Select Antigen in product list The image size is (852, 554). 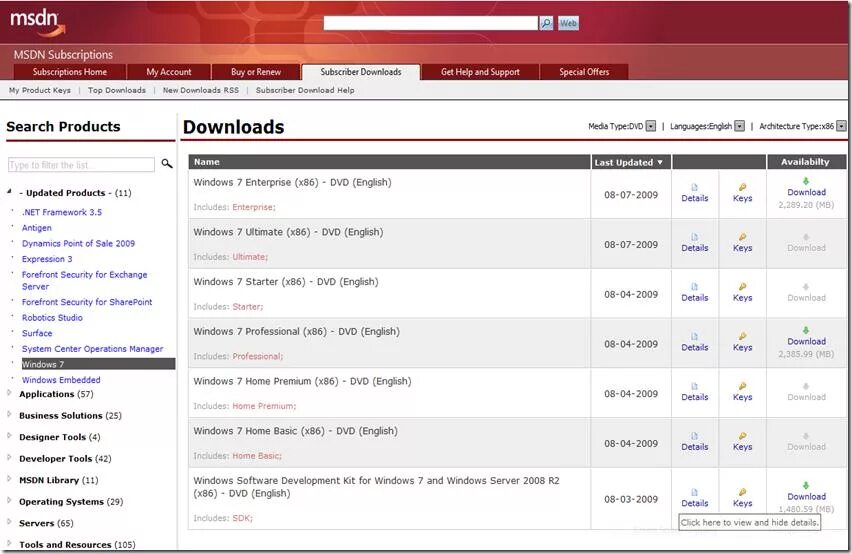pos(37,228)
